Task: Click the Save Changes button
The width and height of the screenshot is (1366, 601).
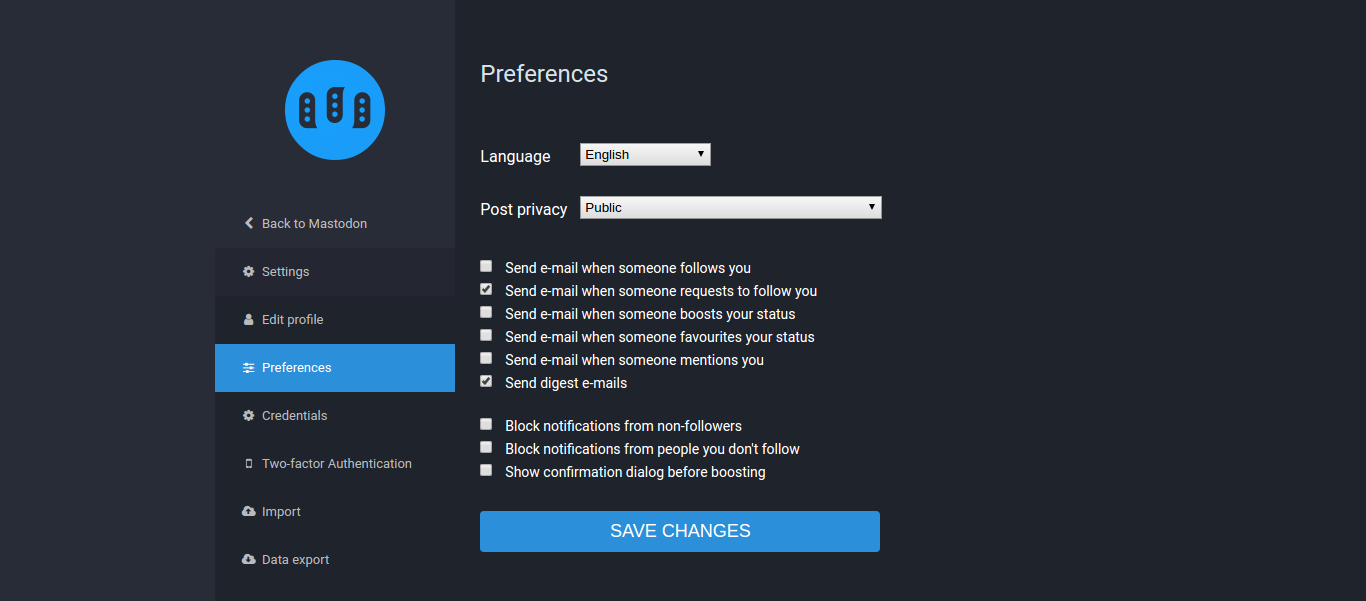Action: click(x=680, y=531)
